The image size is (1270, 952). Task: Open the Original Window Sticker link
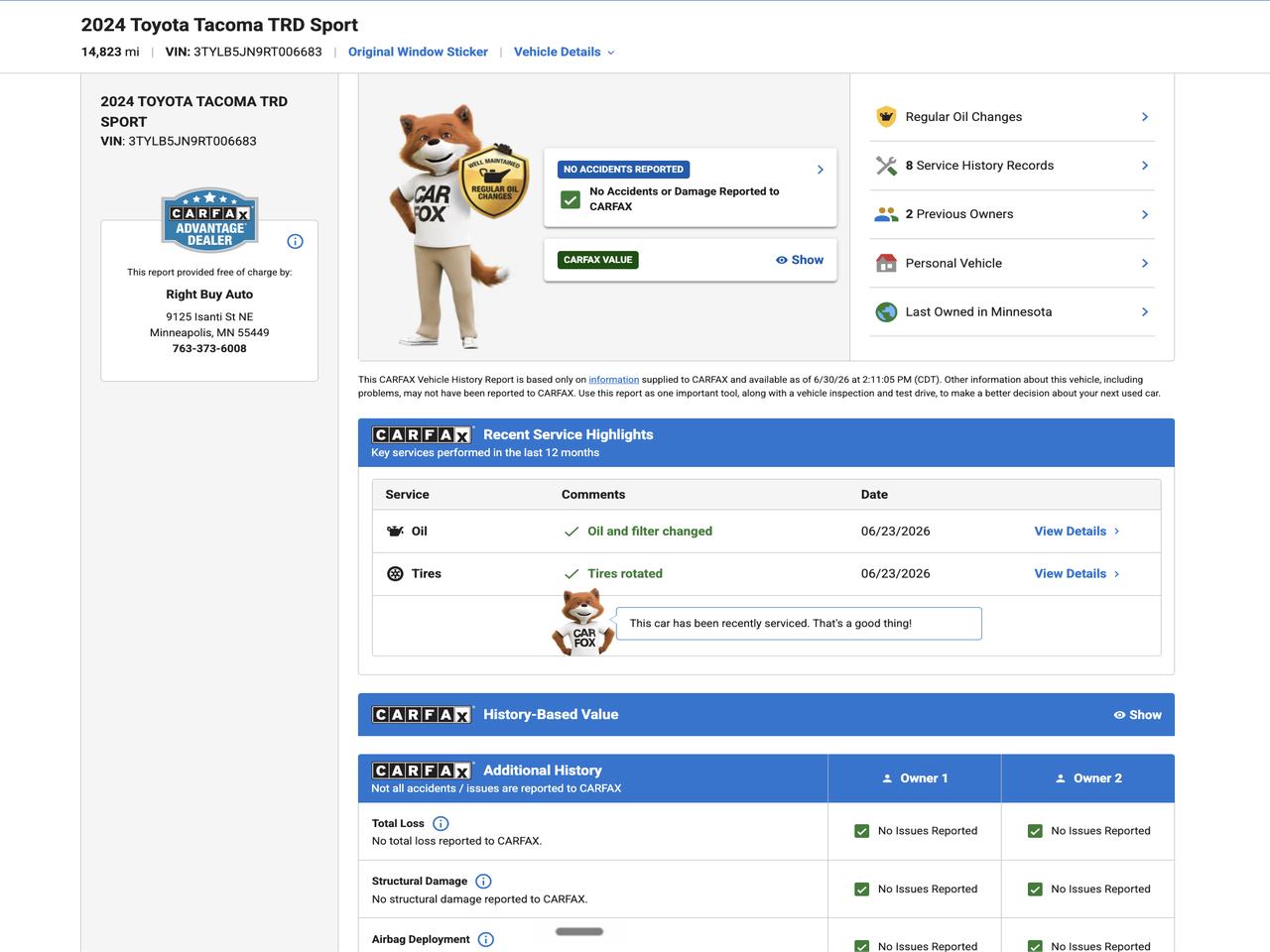418,52
